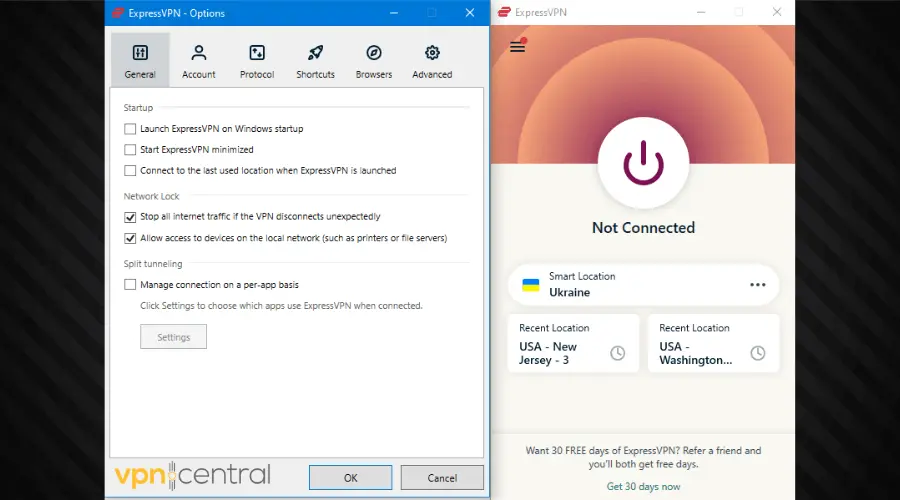900x500 pixels.
Task: Minimize the main ExpressVPN window
Action: coord(701,12)
